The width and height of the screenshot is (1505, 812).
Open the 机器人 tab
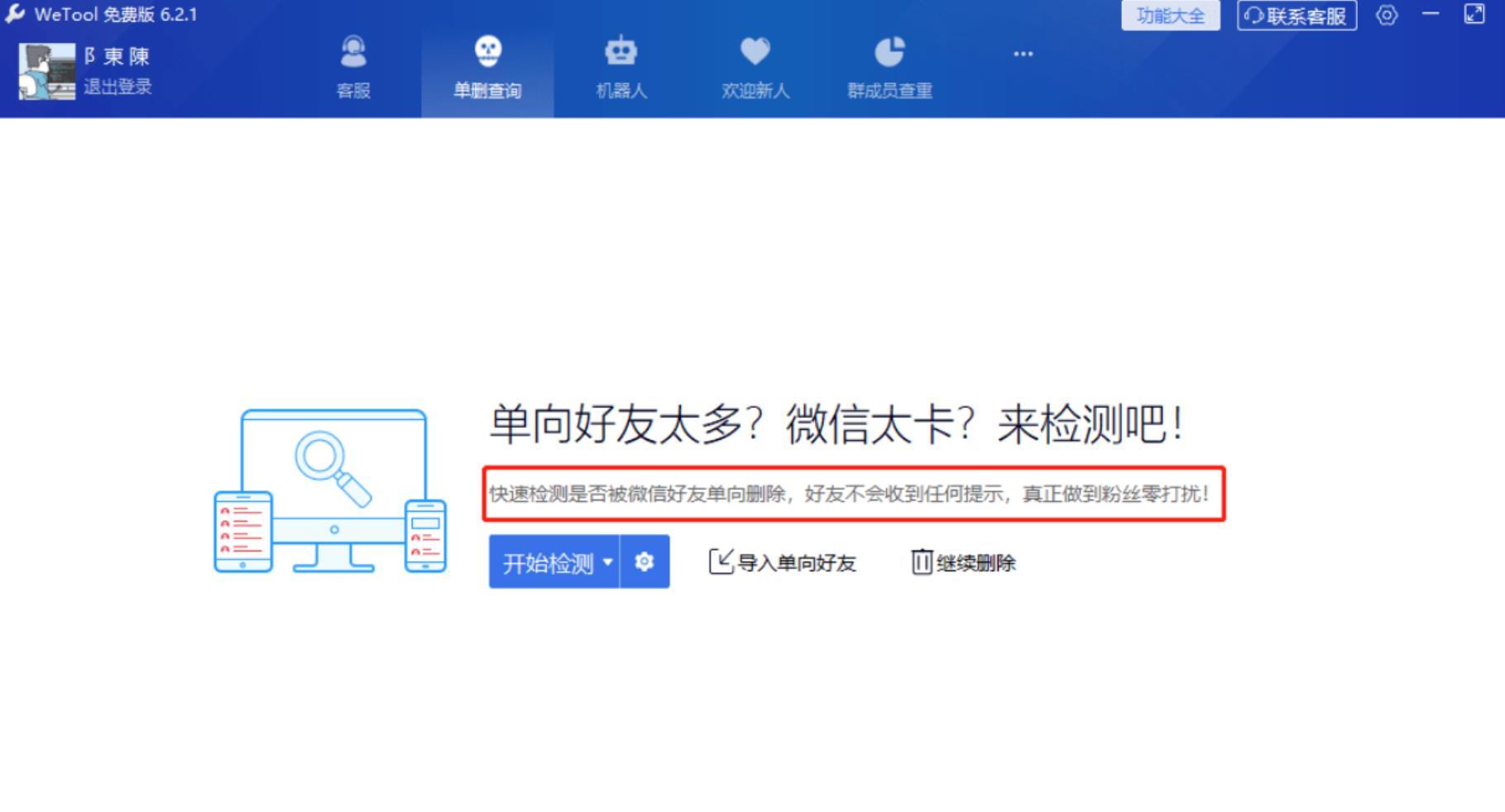point(621,69)
